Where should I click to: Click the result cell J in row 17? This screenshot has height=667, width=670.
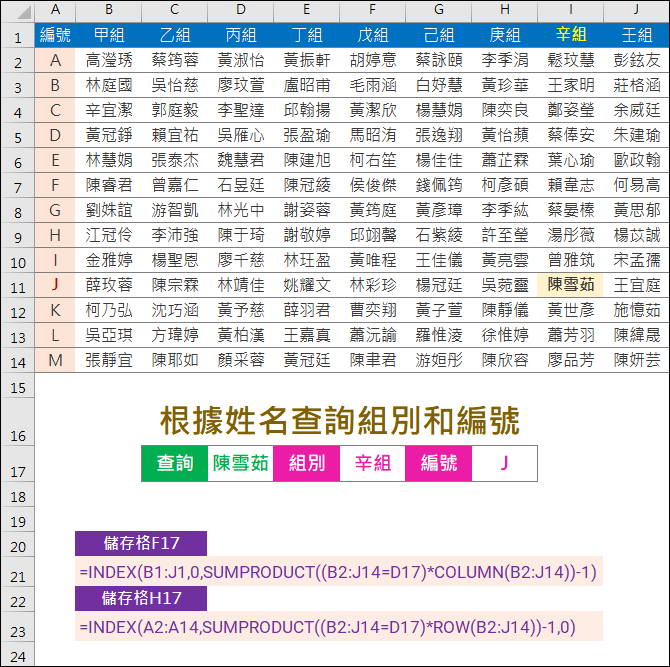click(x=505, y=464)
